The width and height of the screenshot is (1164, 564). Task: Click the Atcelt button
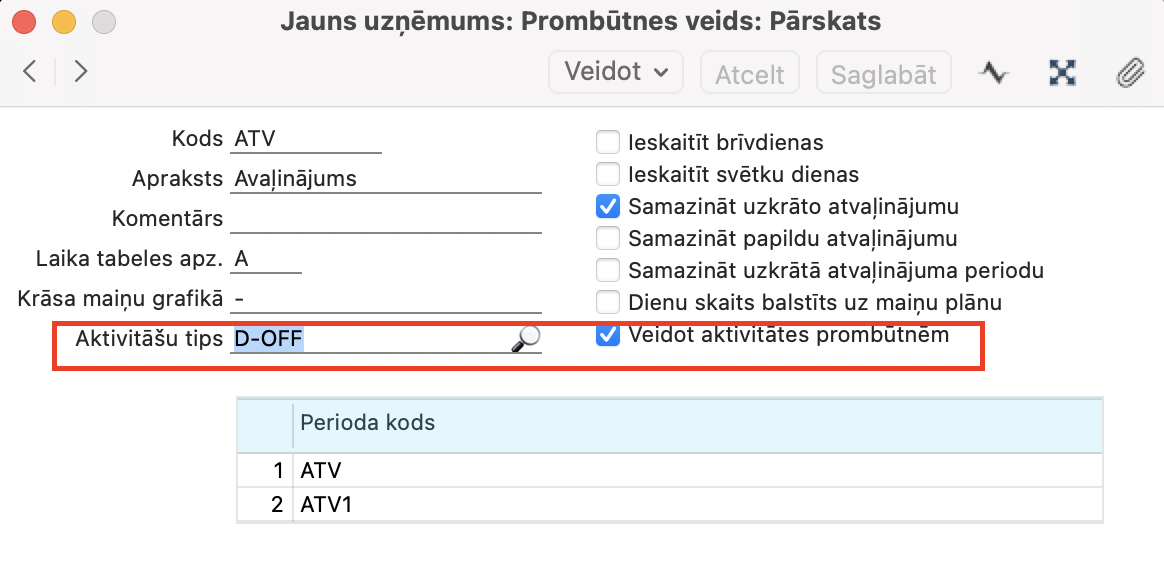[750, 73]
